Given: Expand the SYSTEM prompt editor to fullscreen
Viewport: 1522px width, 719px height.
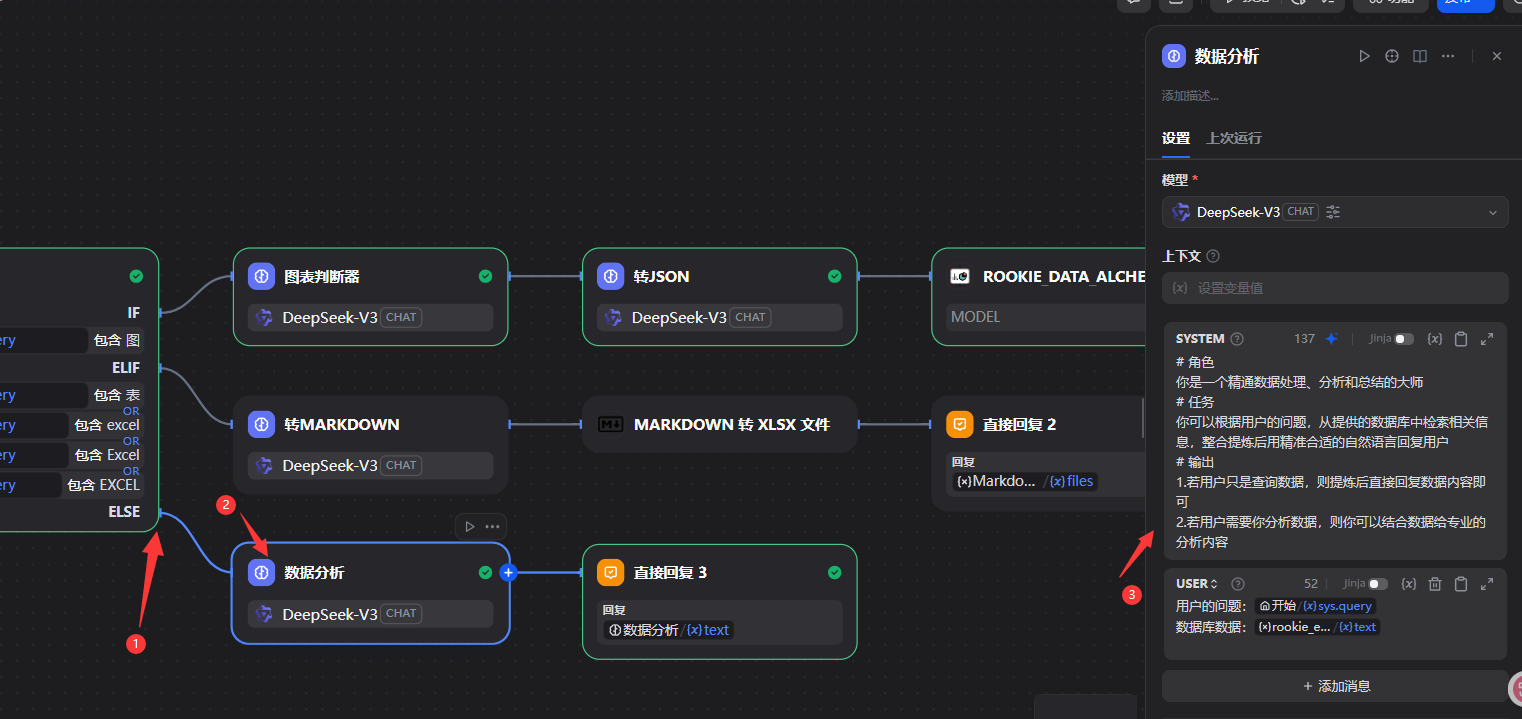Looking at the screenshot, I should pos(1487,339).
